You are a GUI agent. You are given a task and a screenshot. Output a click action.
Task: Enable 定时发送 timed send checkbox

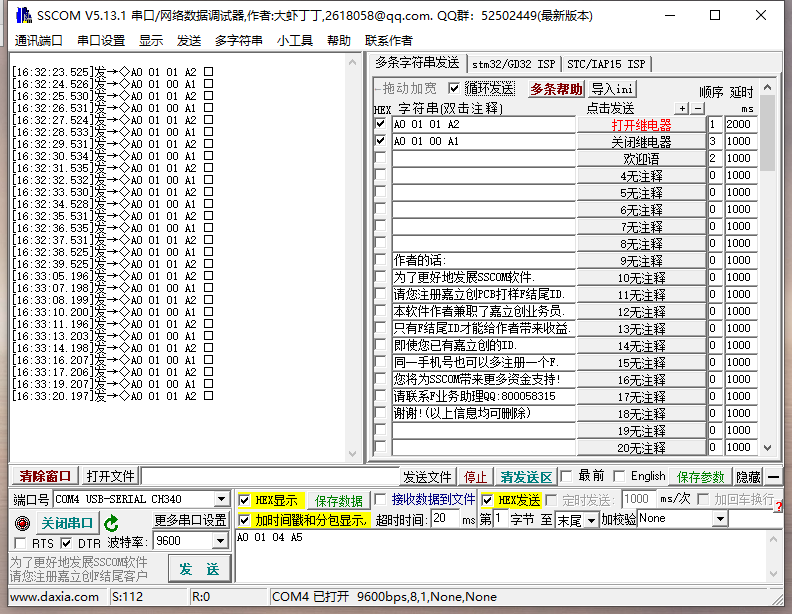pos(552,500)
